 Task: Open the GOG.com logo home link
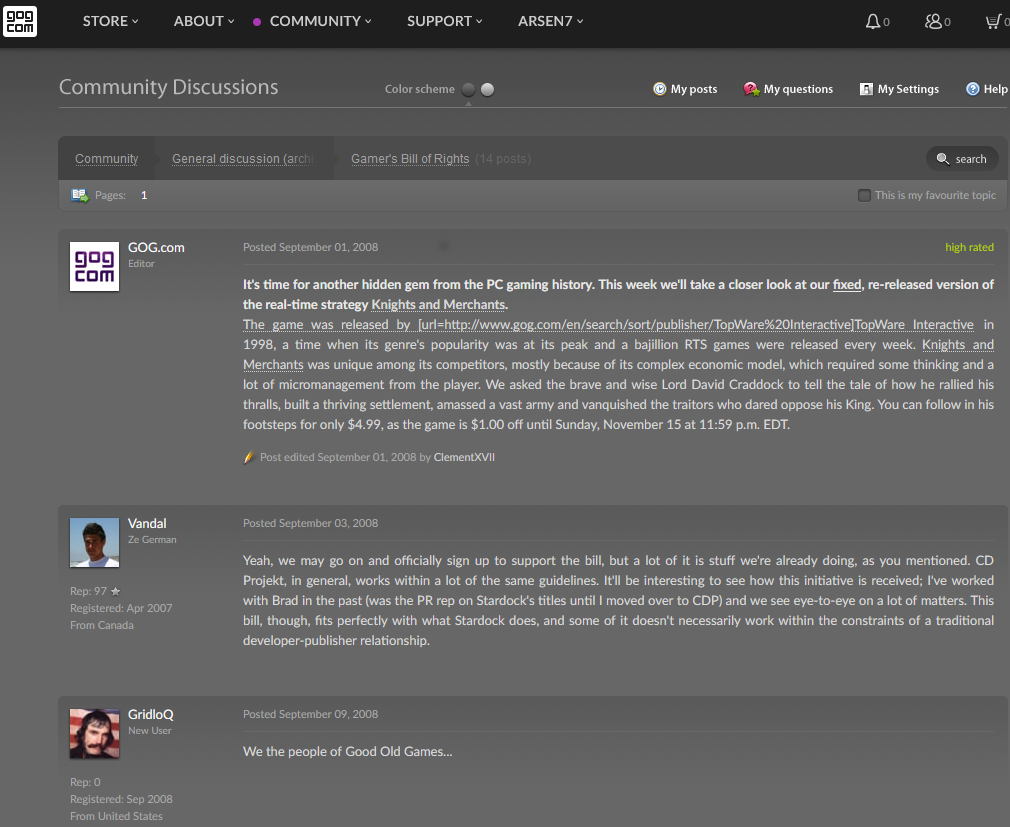point(20,21)
